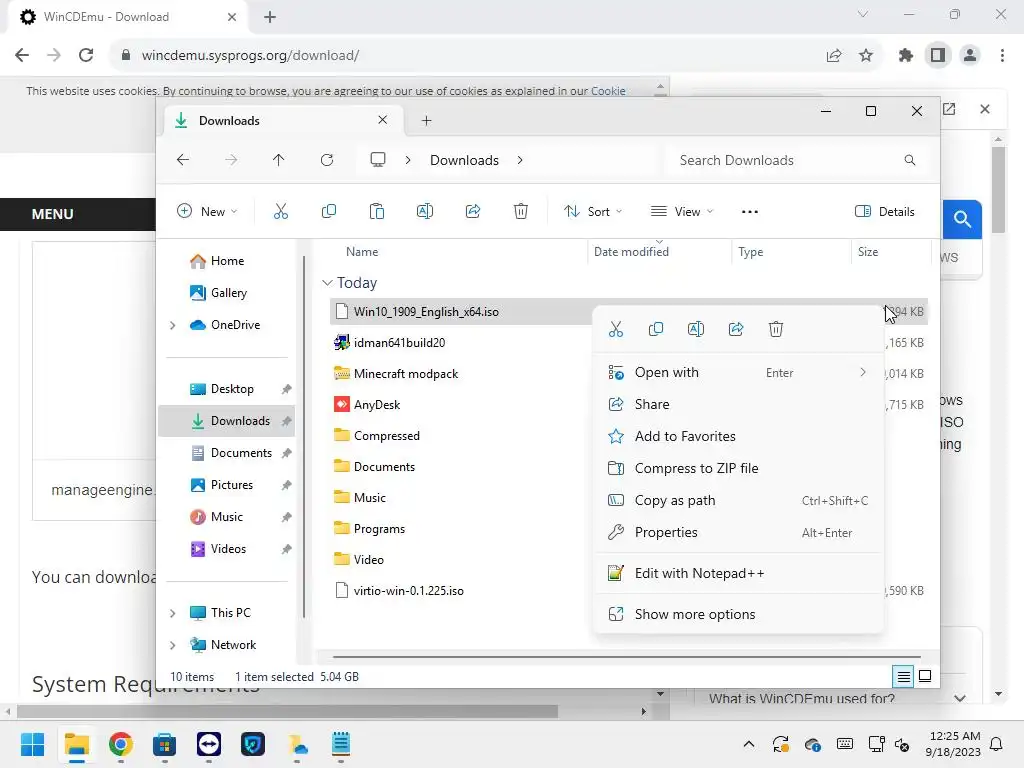This screenshot has width=1024, height=768.
Task: Click Copy icon in the context menu
Action: pos(656,329)
